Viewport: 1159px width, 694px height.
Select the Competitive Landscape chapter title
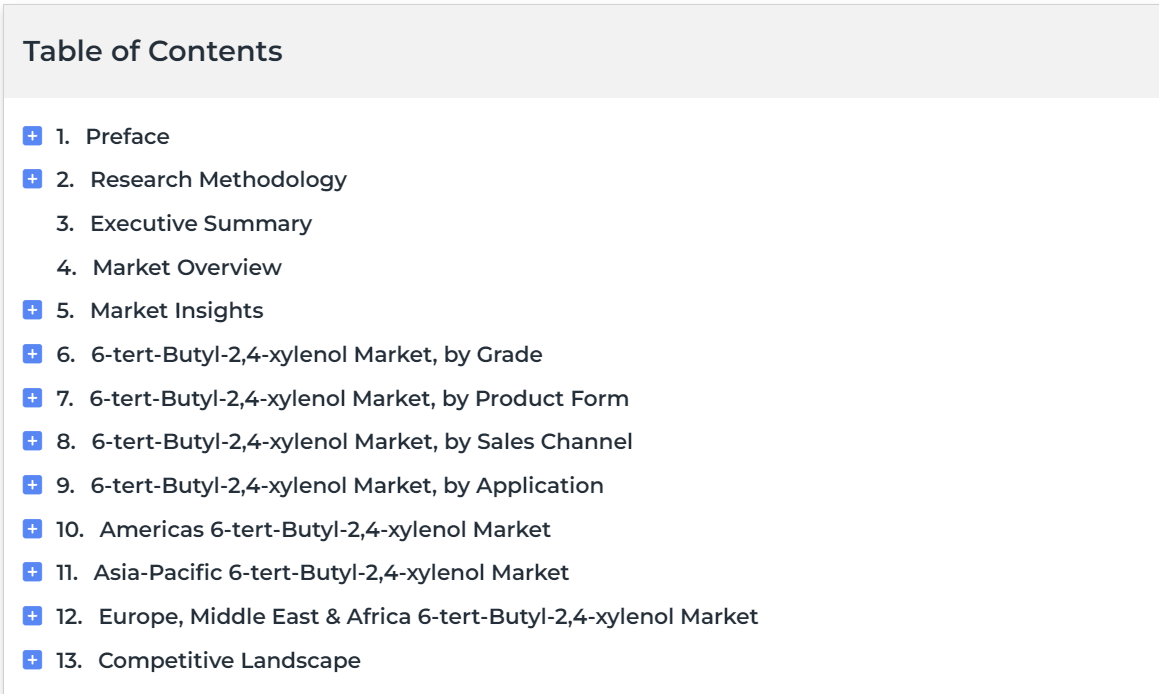tap(229, 660)
